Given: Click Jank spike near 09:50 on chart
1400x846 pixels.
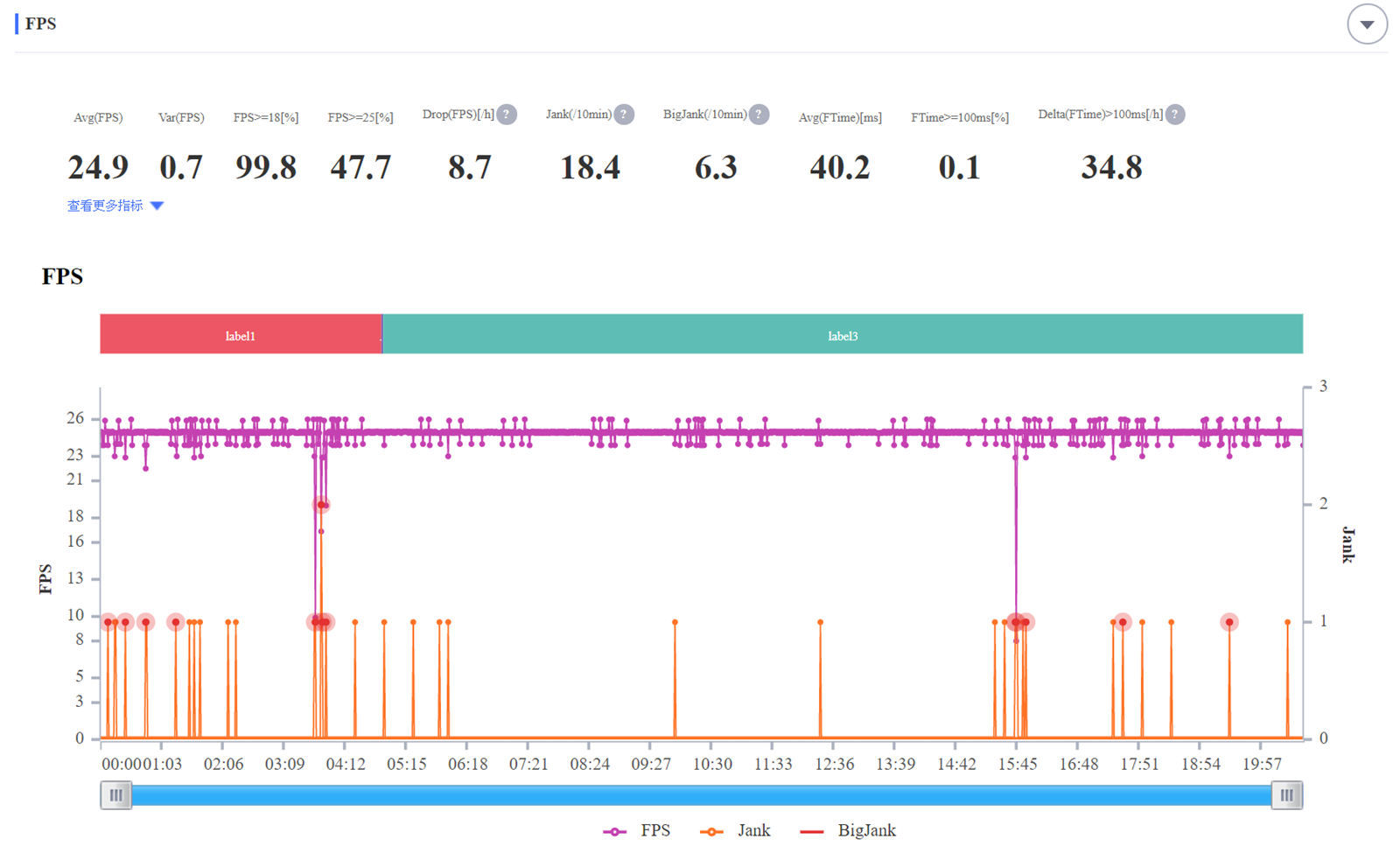Looking at the screenshot, I should coord(675,622).
